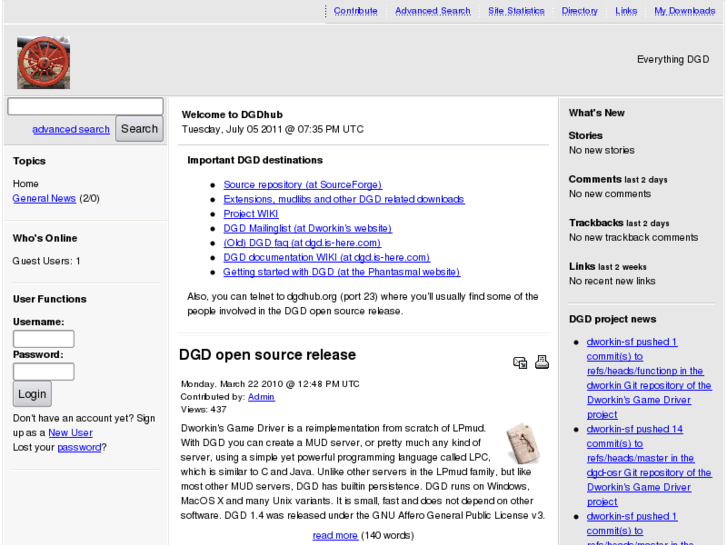Screen dimensions: 727x545
Task: Click the red wheel site logo
Action: point(44,63)
